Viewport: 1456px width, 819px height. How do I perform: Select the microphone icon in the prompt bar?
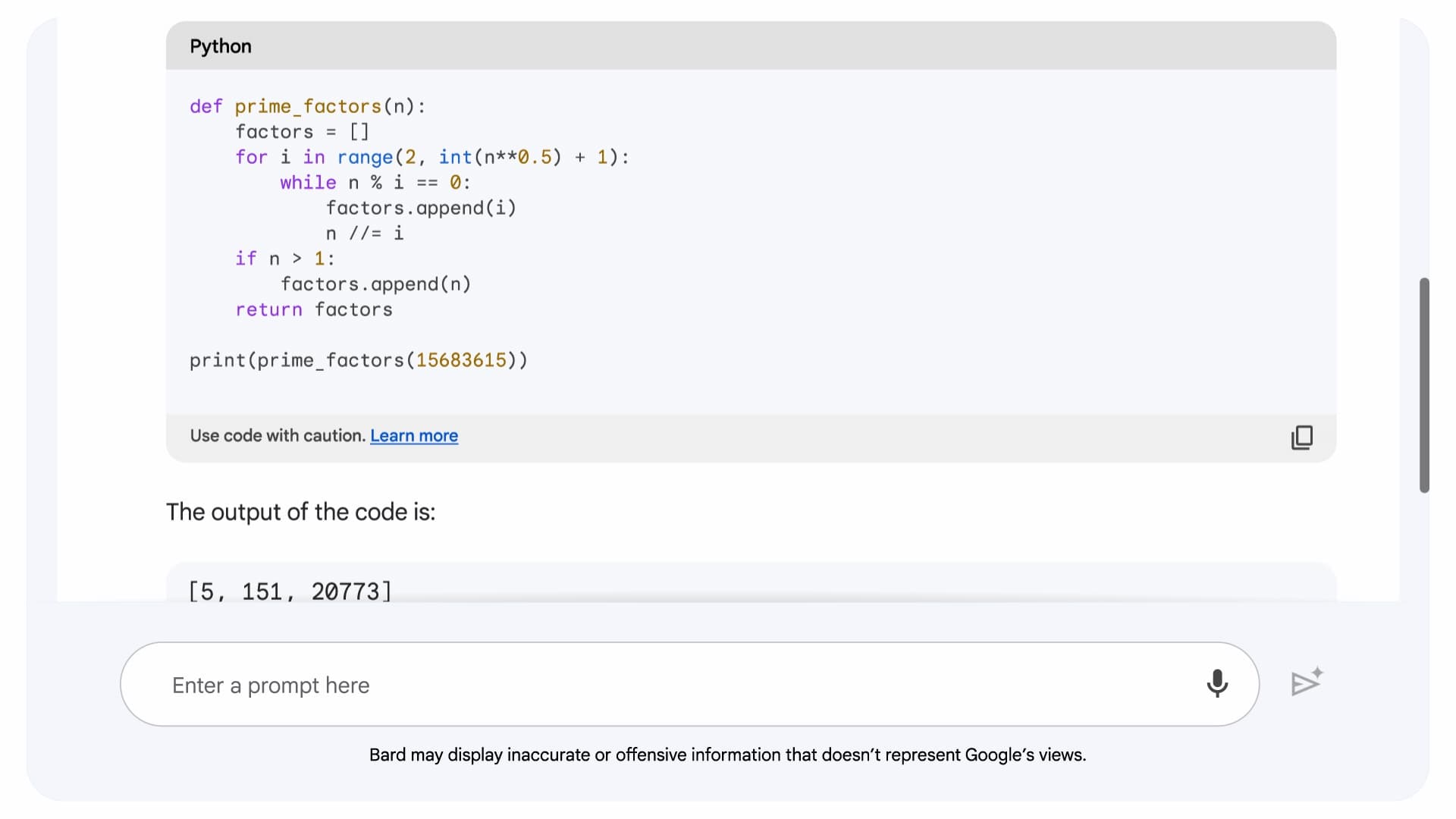coord(1217,683)
